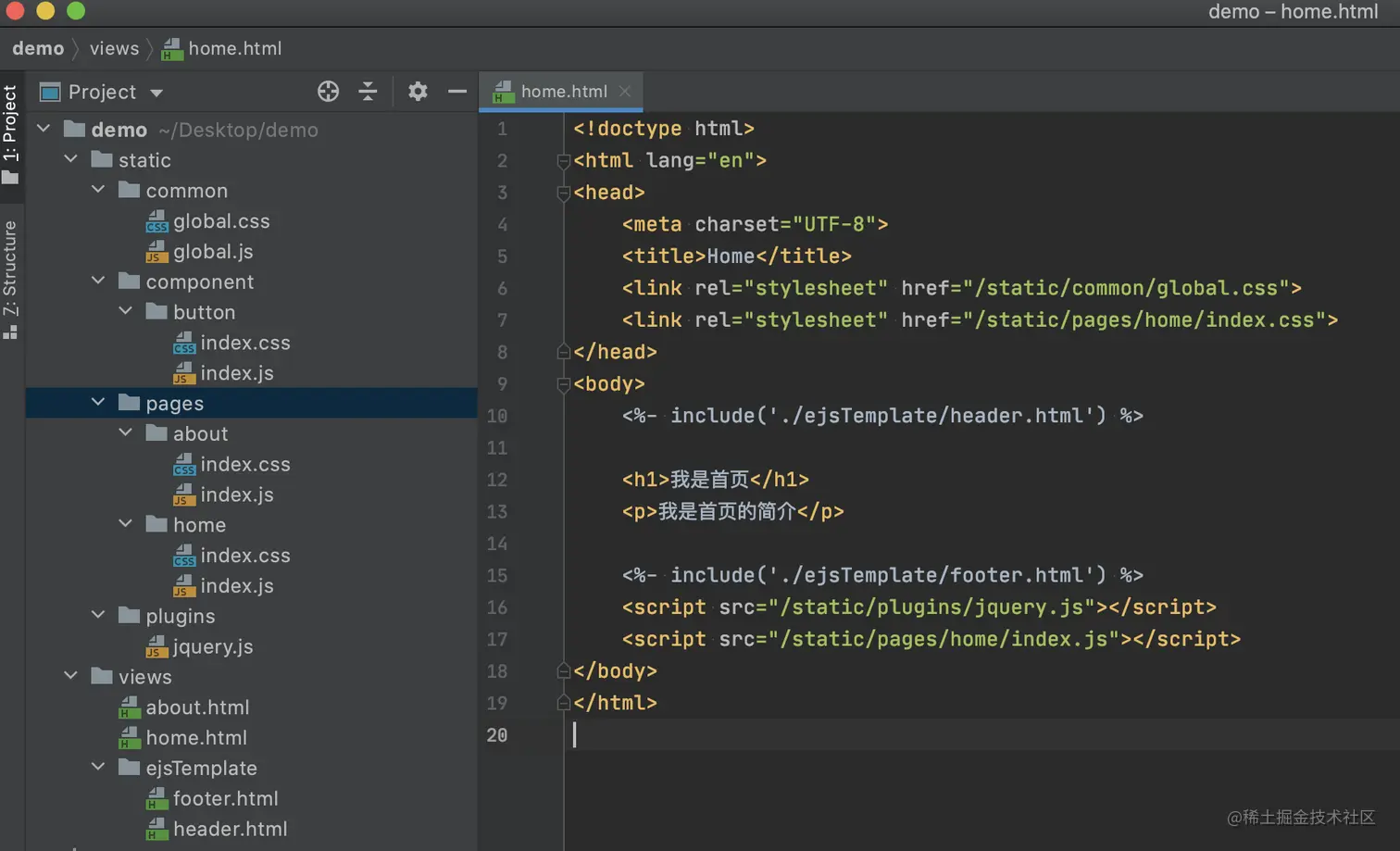This screenshot has height=851, width=1400.
Task: Select jquery.js file icon
Action: click(156, 646)
